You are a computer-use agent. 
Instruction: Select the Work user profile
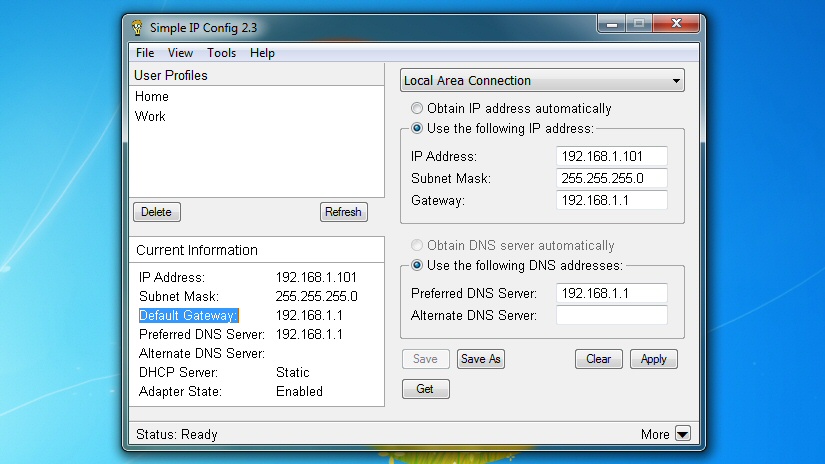[150, 116]
